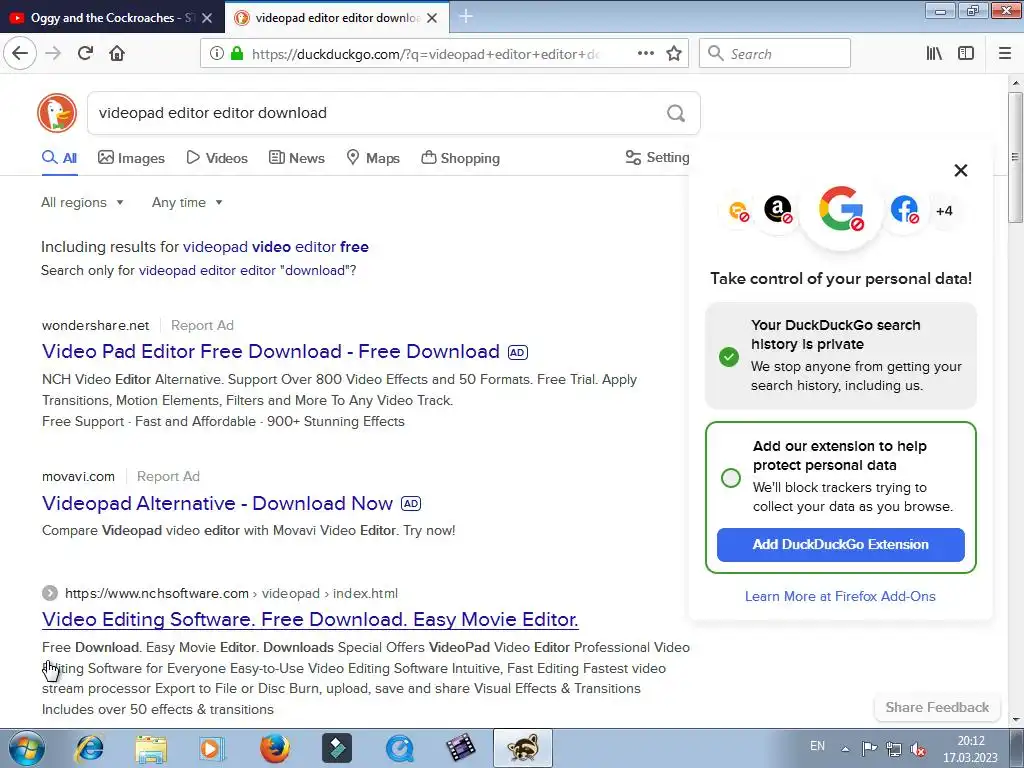Submit search with the magnifier icon
This screenshot has width=1024, height=768.
pos(676,113)
